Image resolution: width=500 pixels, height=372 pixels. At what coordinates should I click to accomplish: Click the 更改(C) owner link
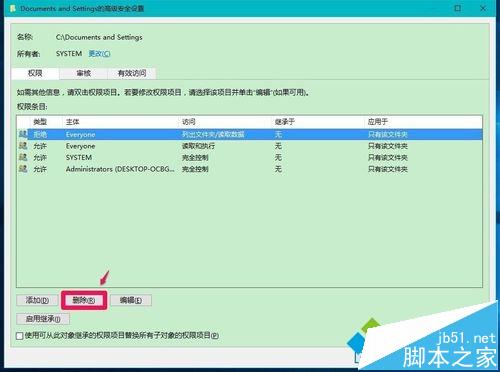click(99, 54)
